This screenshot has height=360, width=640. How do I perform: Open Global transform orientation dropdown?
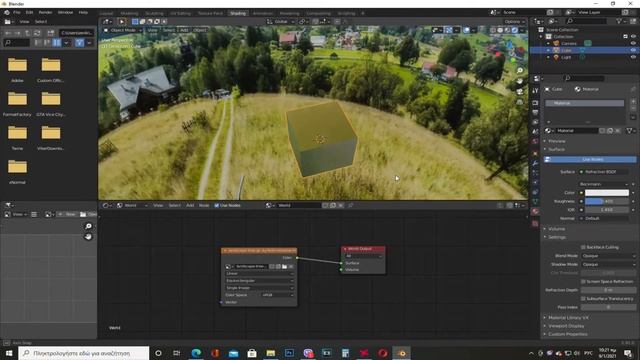pyautogui.click(x=280, y=22)
